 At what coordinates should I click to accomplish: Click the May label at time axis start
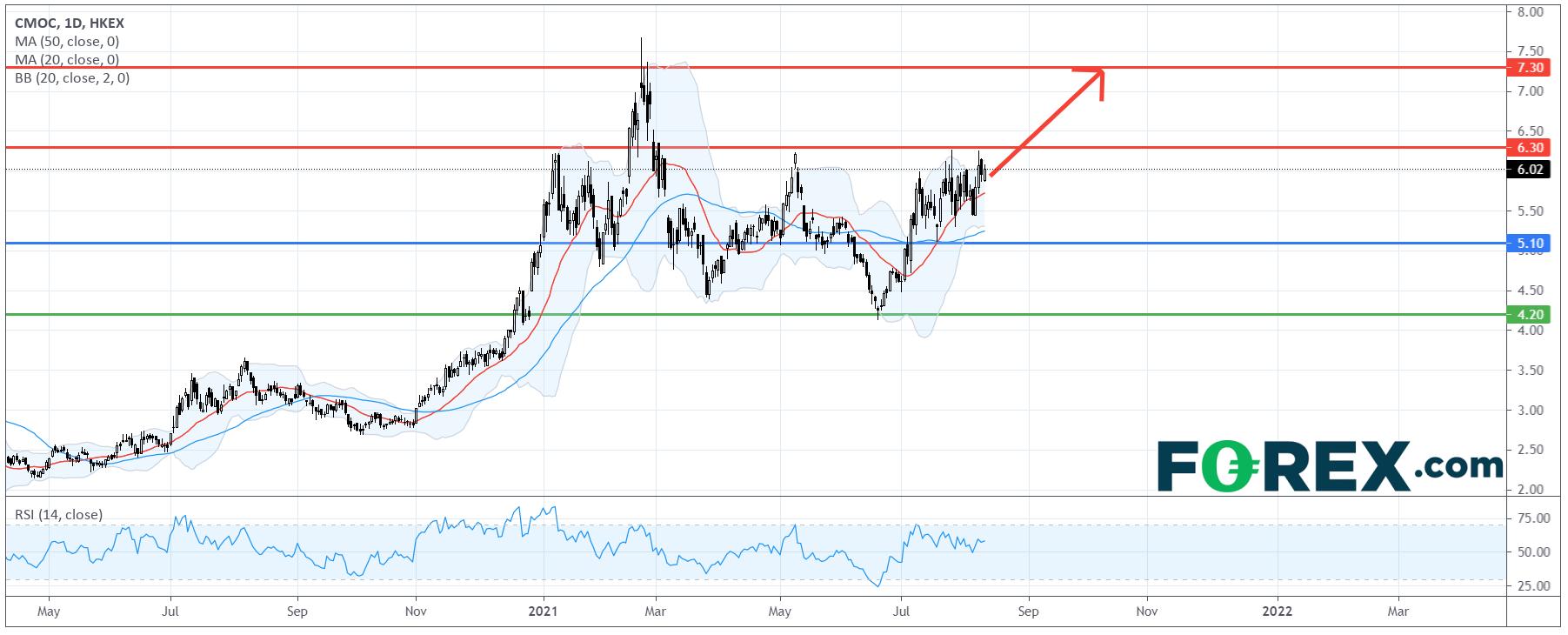[x=48, y=612]
